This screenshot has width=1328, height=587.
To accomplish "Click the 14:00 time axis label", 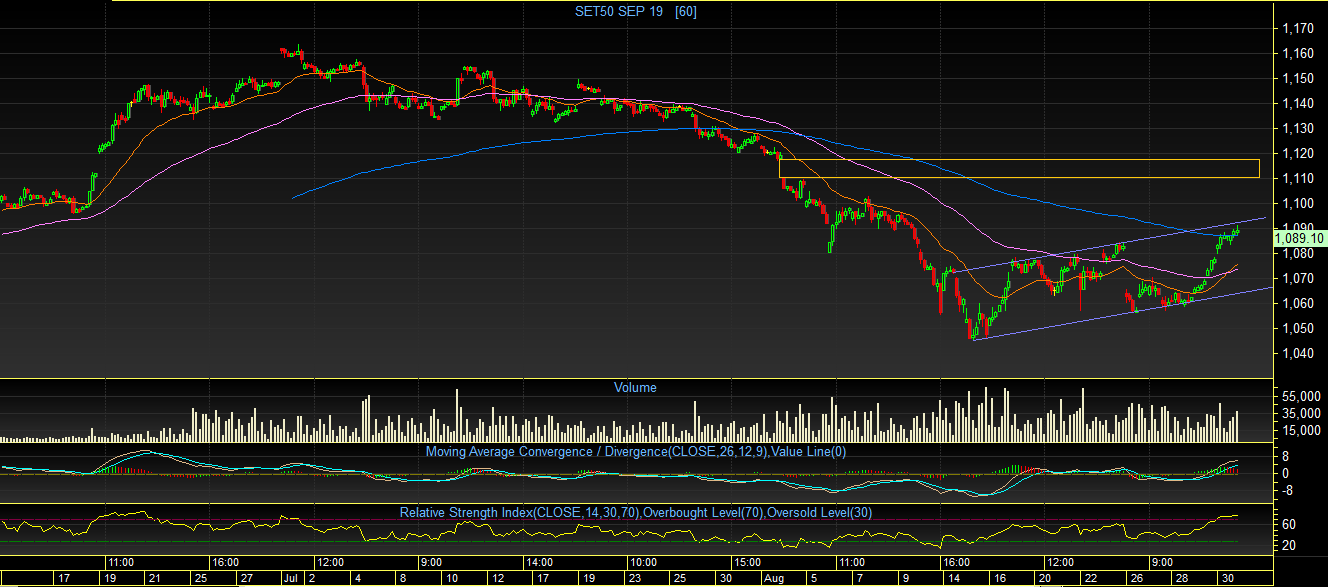I will click(539, 562).
